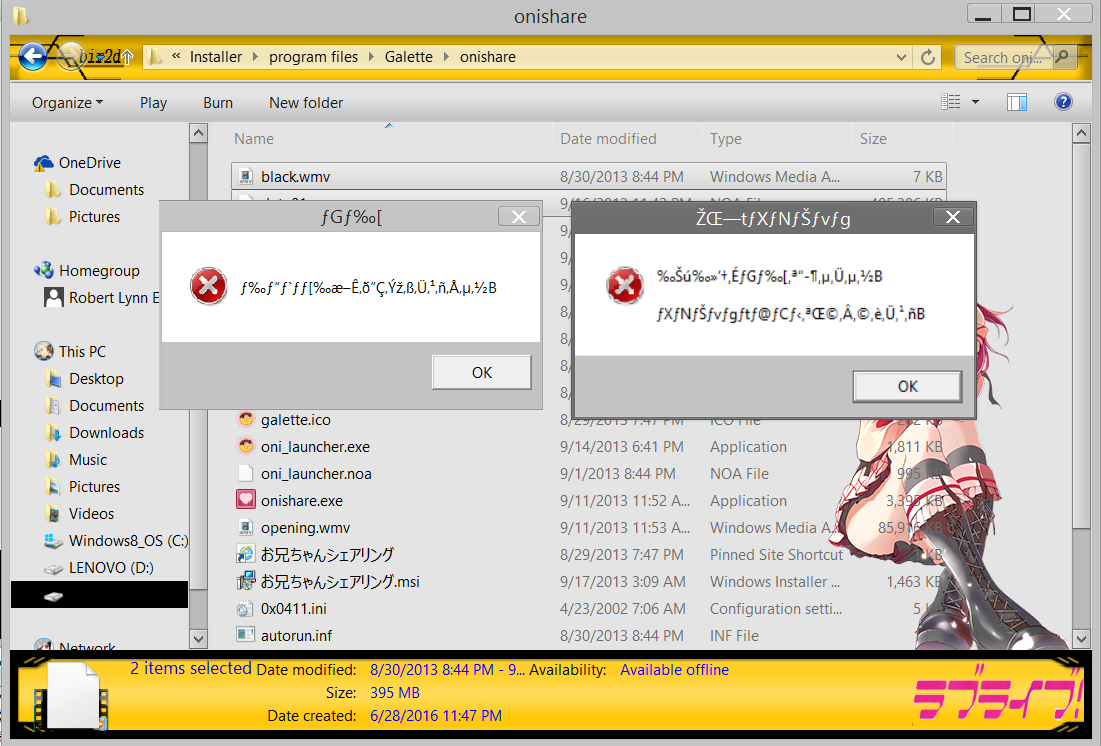Open view options dropdown arrow

click(x=975, y=103)
